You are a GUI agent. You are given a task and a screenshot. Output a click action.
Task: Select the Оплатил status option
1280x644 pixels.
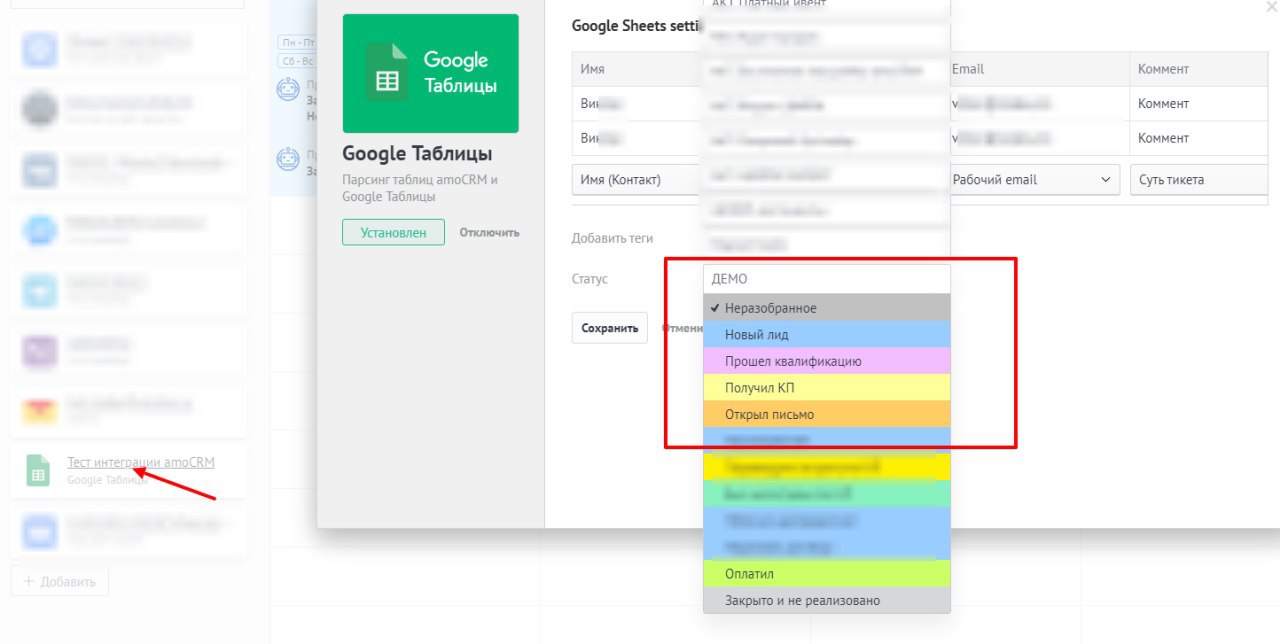tap(826, 574)
